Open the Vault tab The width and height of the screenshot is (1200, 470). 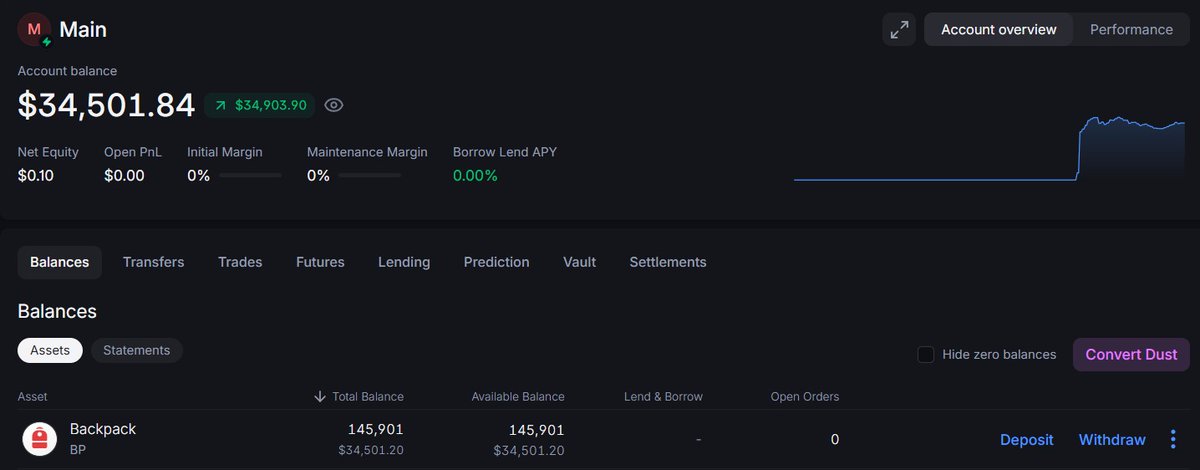pos(579,262)
